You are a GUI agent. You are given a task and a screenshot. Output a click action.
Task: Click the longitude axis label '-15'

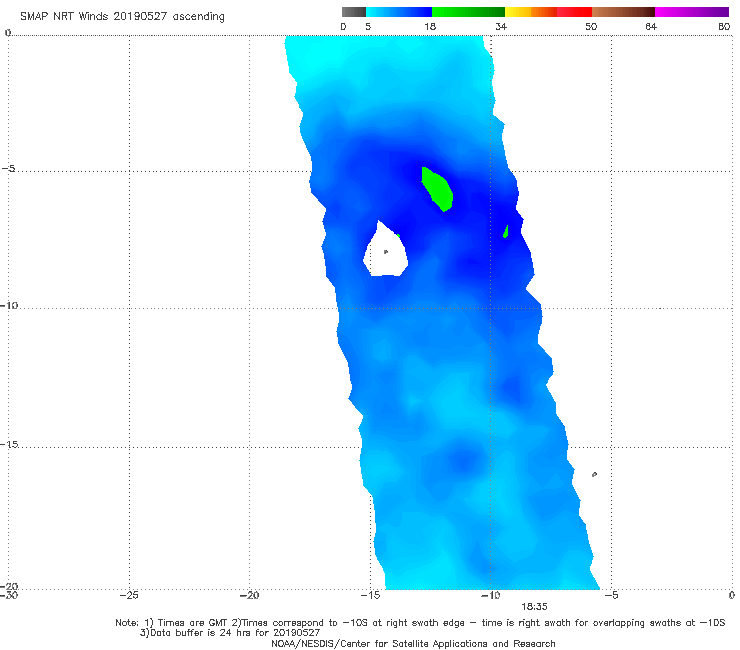[370, 595]
